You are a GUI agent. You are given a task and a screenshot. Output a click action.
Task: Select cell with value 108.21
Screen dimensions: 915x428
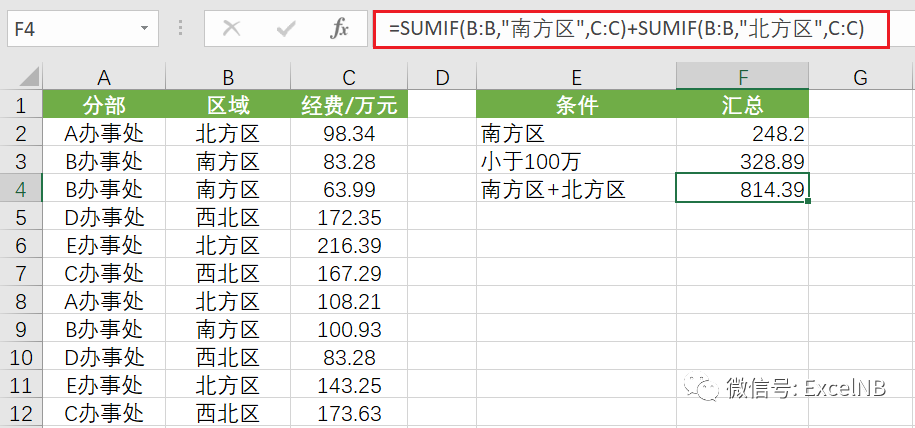coord(349,301)
